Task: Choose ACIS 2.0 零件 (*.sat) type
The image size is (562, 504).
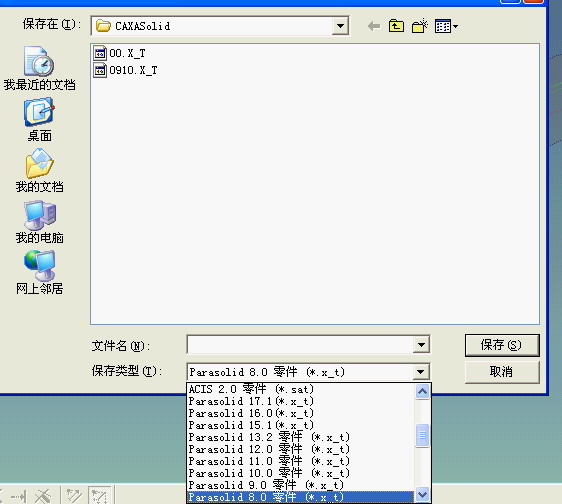Action: click(x=300, y=389)
